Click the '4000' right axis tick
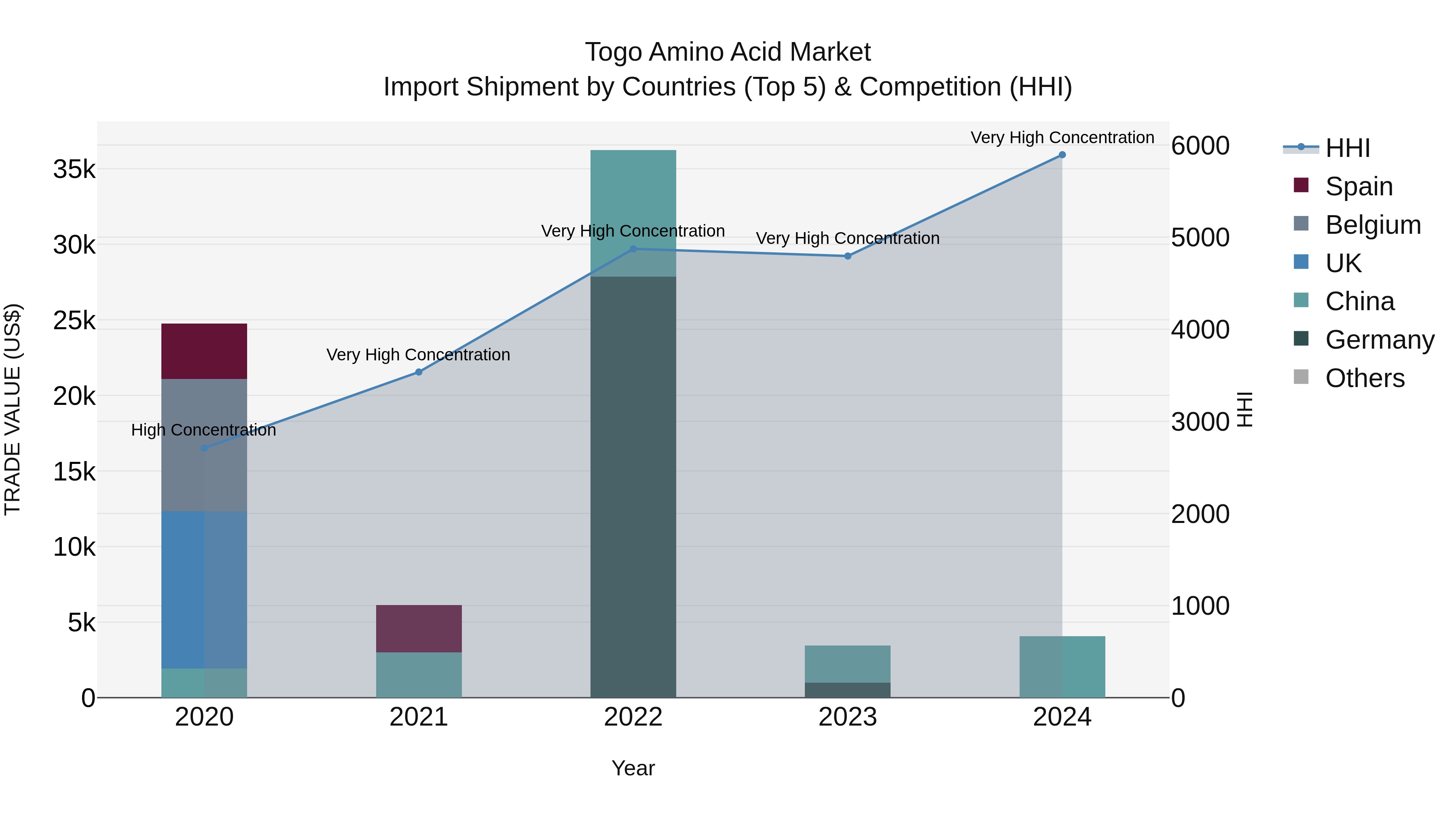 coord(1200,330)
